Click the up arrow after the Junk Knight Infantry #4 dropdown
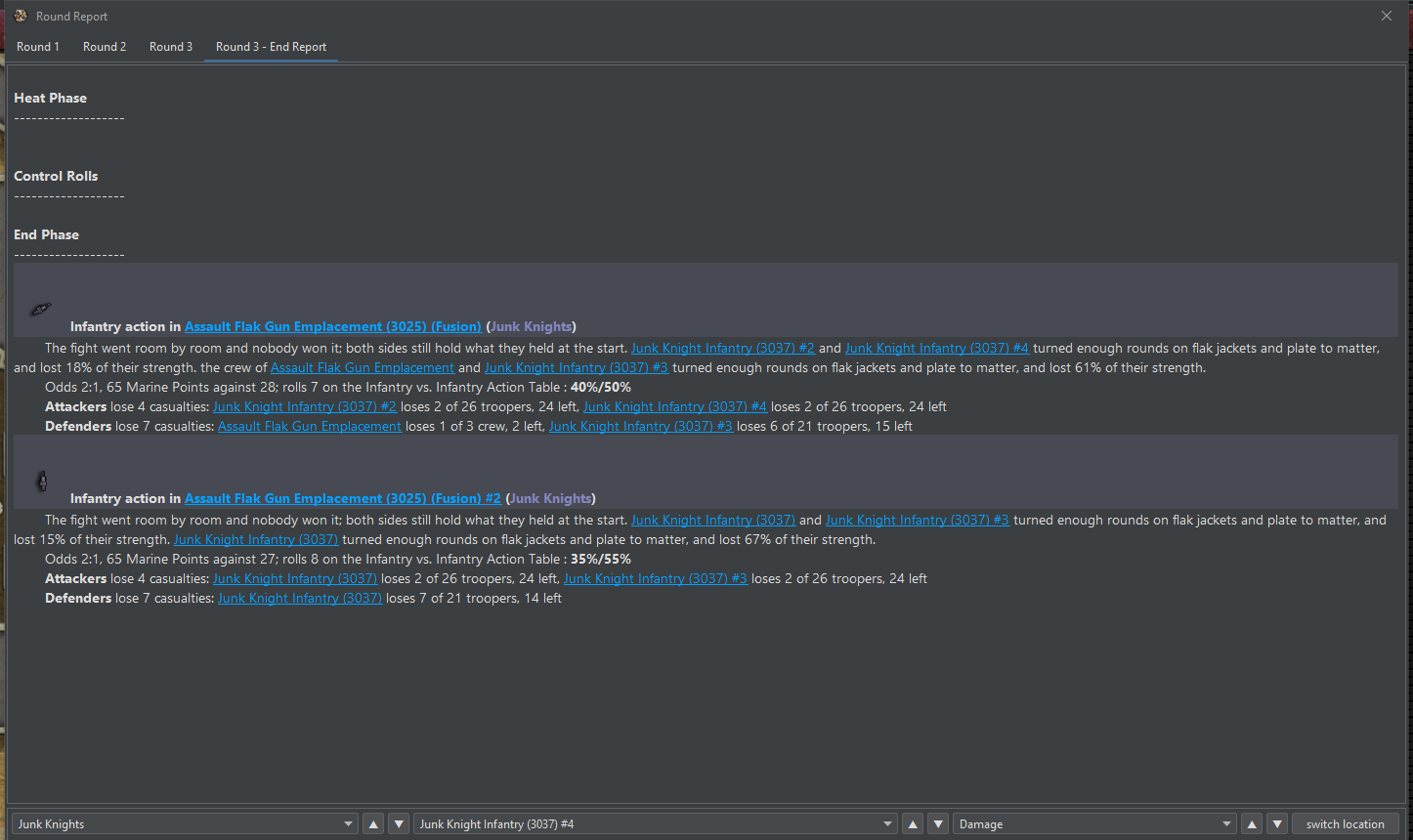Screen dimensions: 1413x840 click(913, 824)
